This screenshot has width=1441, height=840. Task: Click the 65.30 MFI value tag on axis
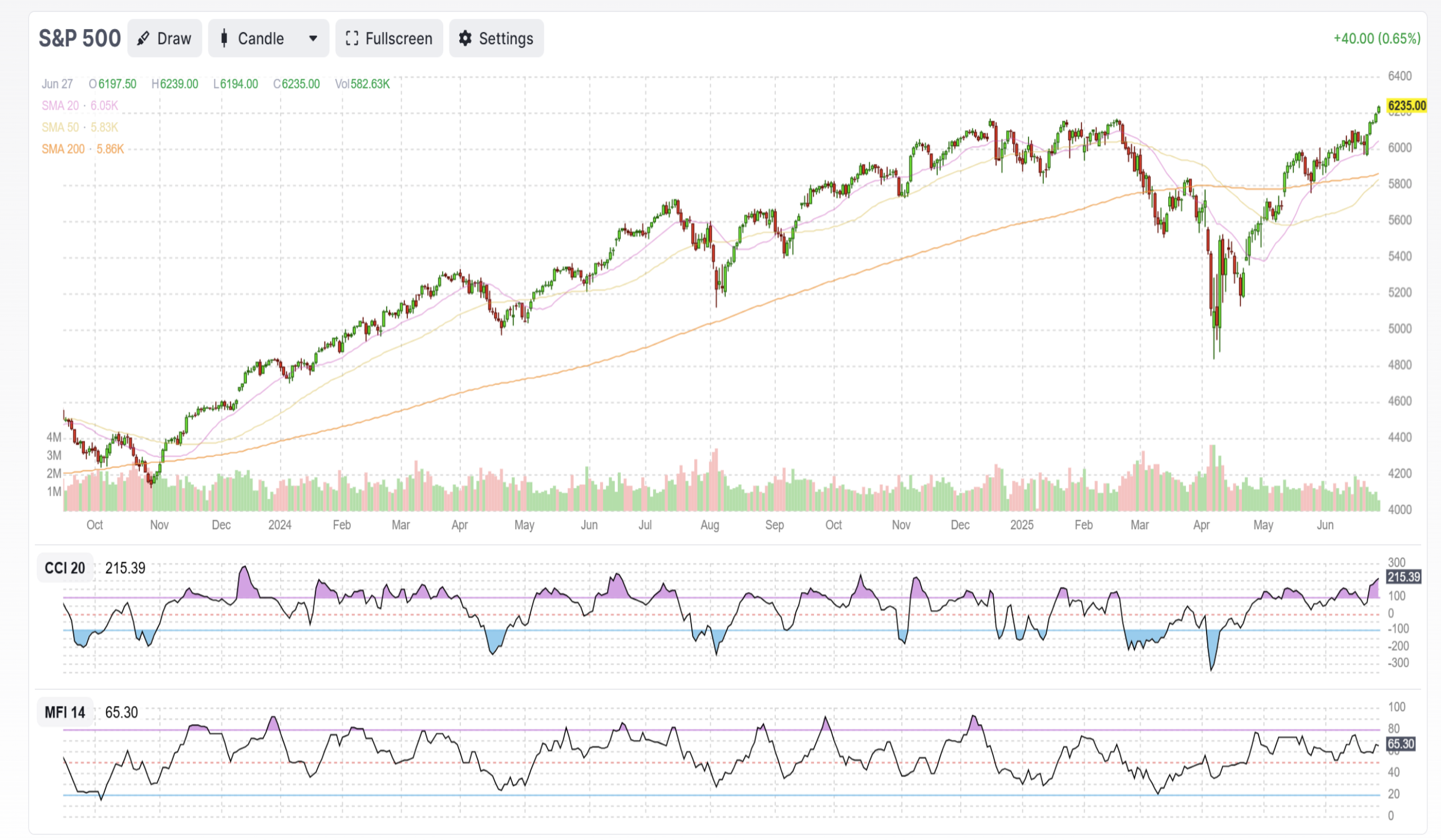tap(1400, 744)
